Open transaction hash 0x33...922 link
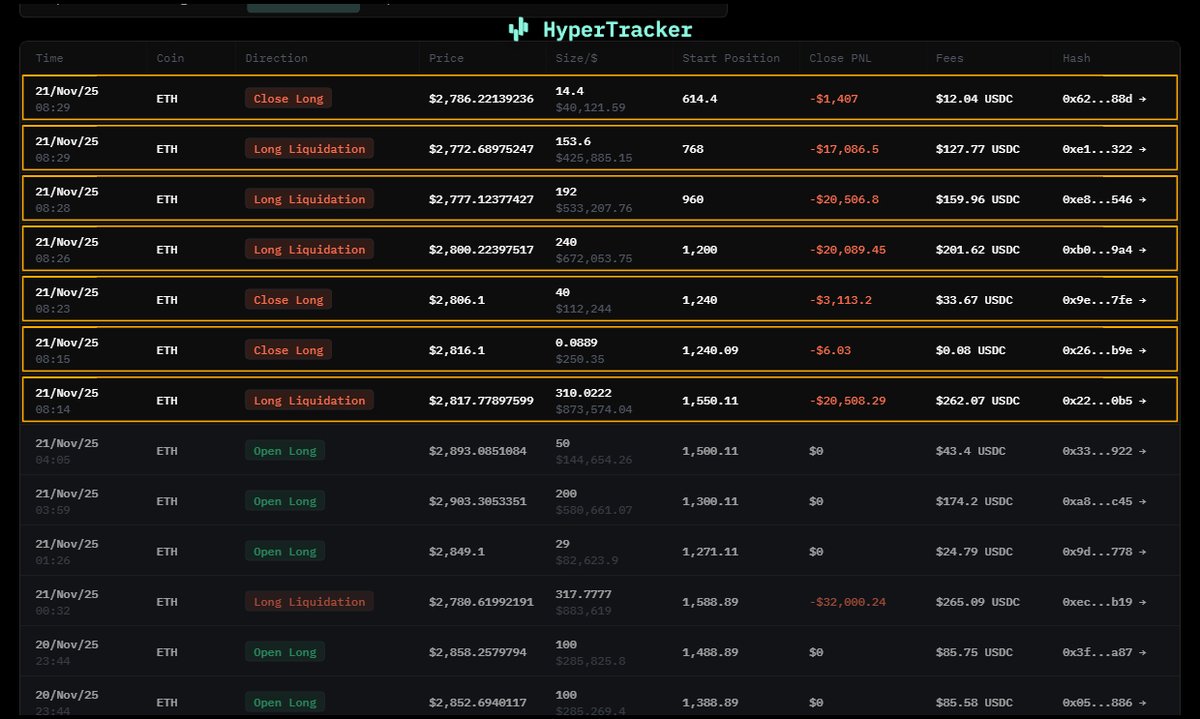This screenshot has width=1200, height=719. click(x=1104, y=451)
